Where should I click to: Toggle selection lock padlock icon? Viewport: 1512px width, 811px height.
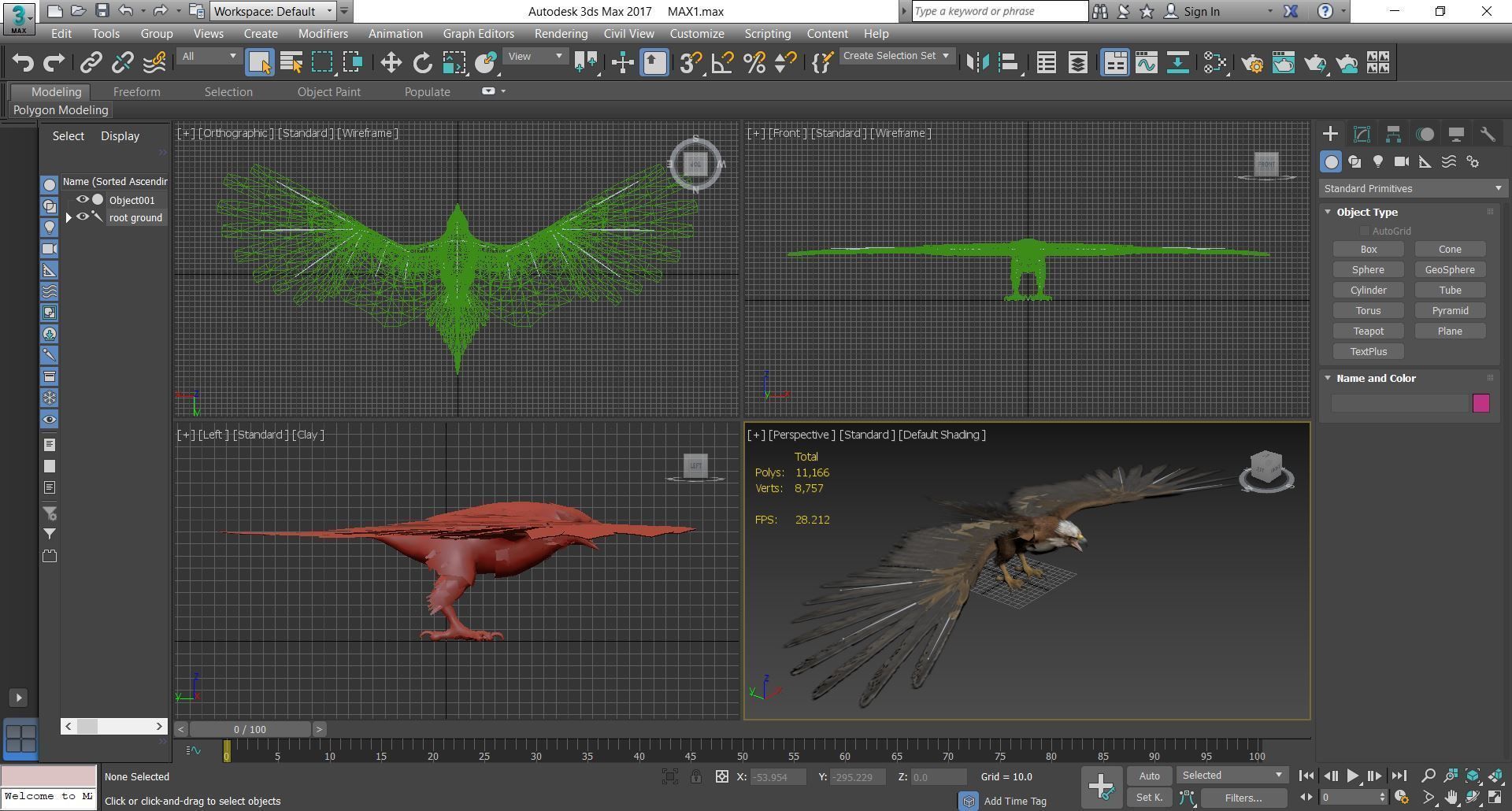[x=696, y=776]
